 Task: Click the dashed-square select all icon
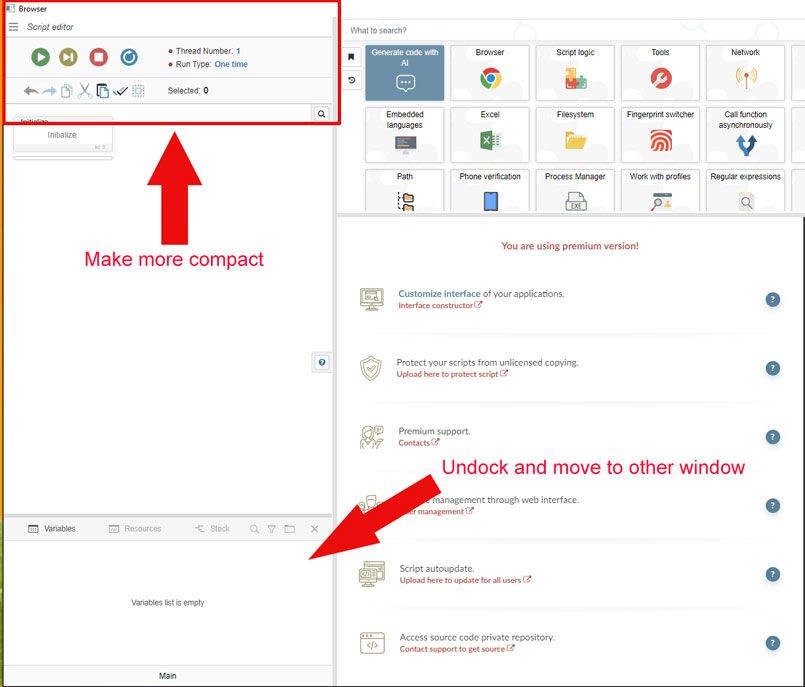pos(138,91)
